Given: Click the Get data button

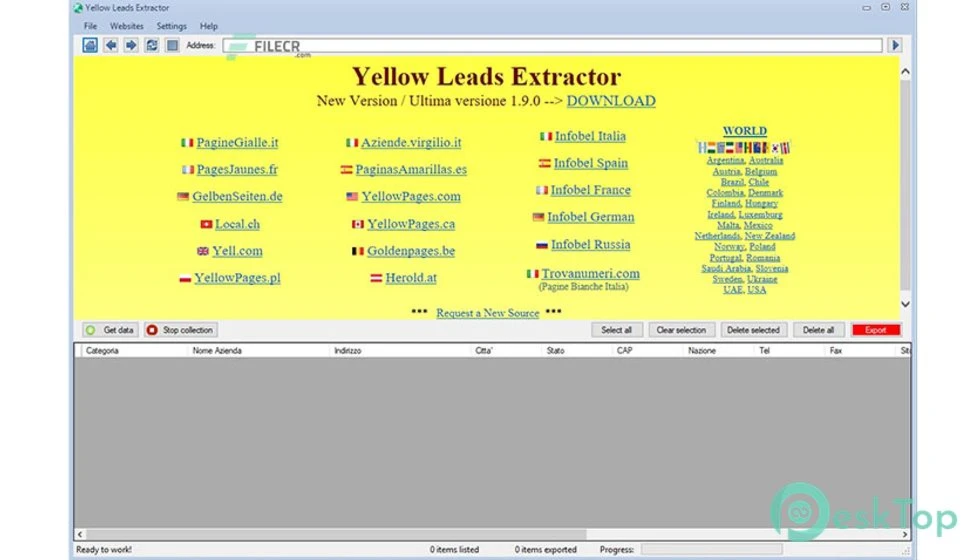Looking at the screenshot, I should click(x=110, y=330).
